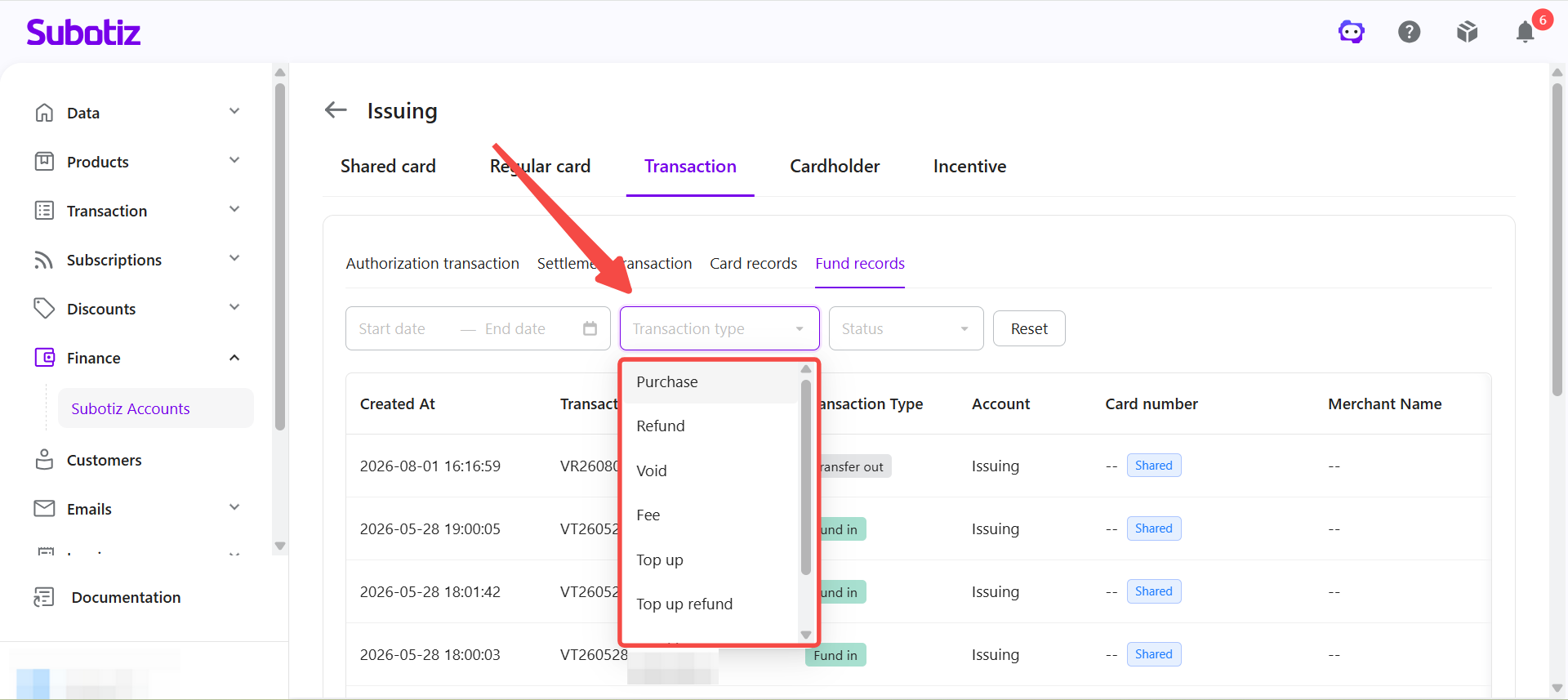Switch to the Cardholder tab
This screenshot has width=1568, height=700.
835,167
